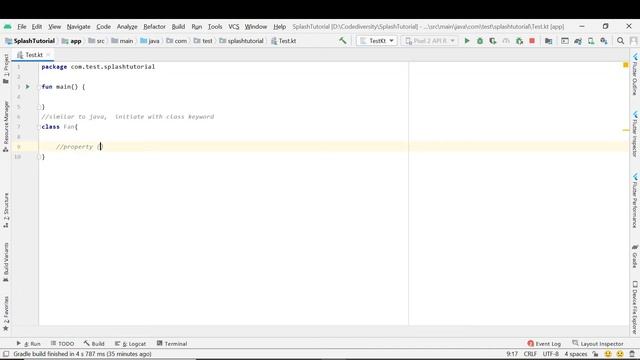
Task: Open the Run menu
Action: tap(196, 27)
